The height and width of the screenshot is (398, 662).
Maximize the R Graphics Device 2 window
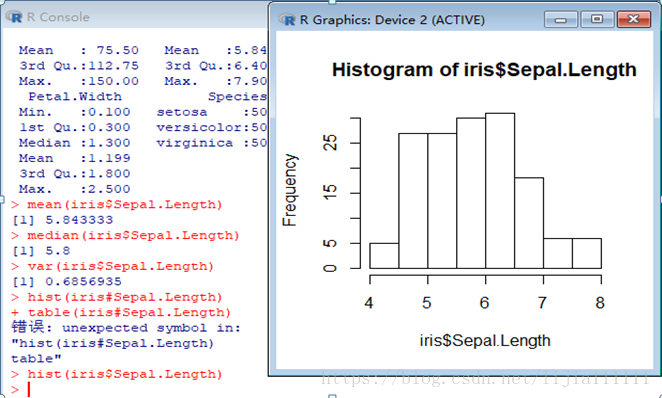(x=597, y=20)
